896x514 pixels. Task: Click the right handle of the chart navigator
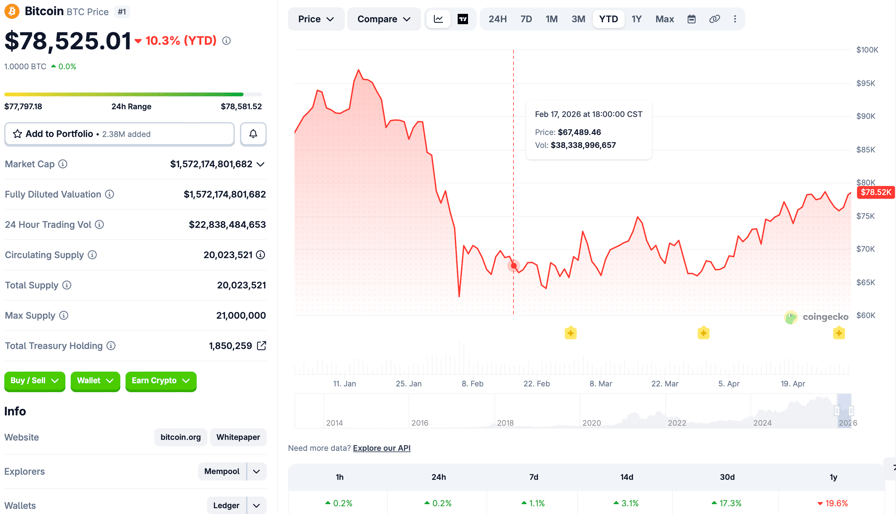pos(851,411)
